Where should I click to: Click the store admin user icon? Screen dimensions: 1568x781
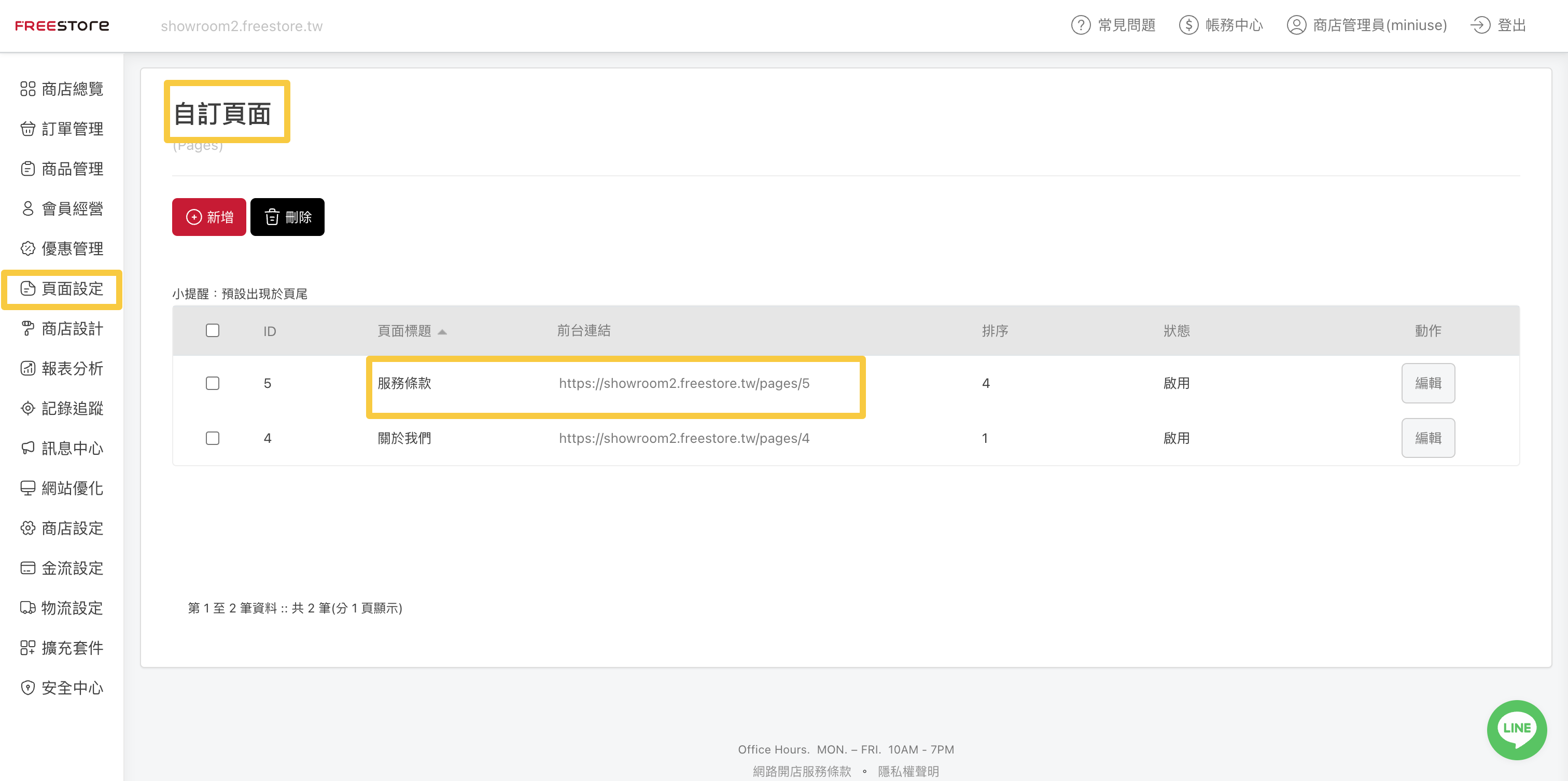[1296, 25]
